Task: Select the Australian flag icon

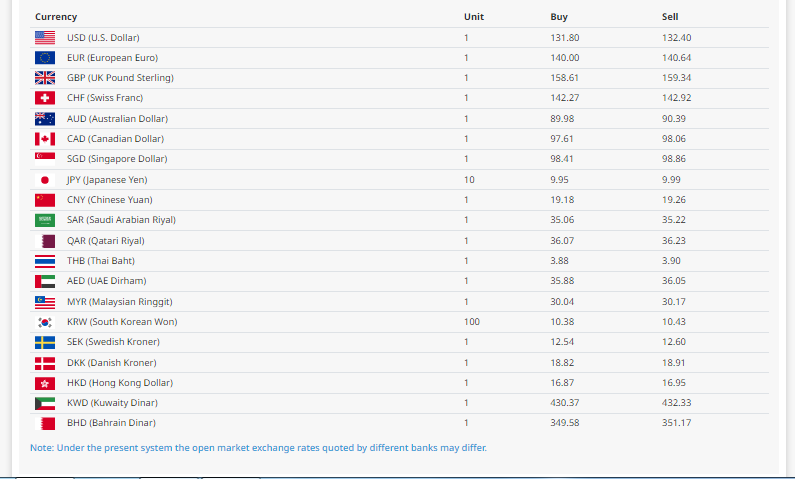Action: 45,119
